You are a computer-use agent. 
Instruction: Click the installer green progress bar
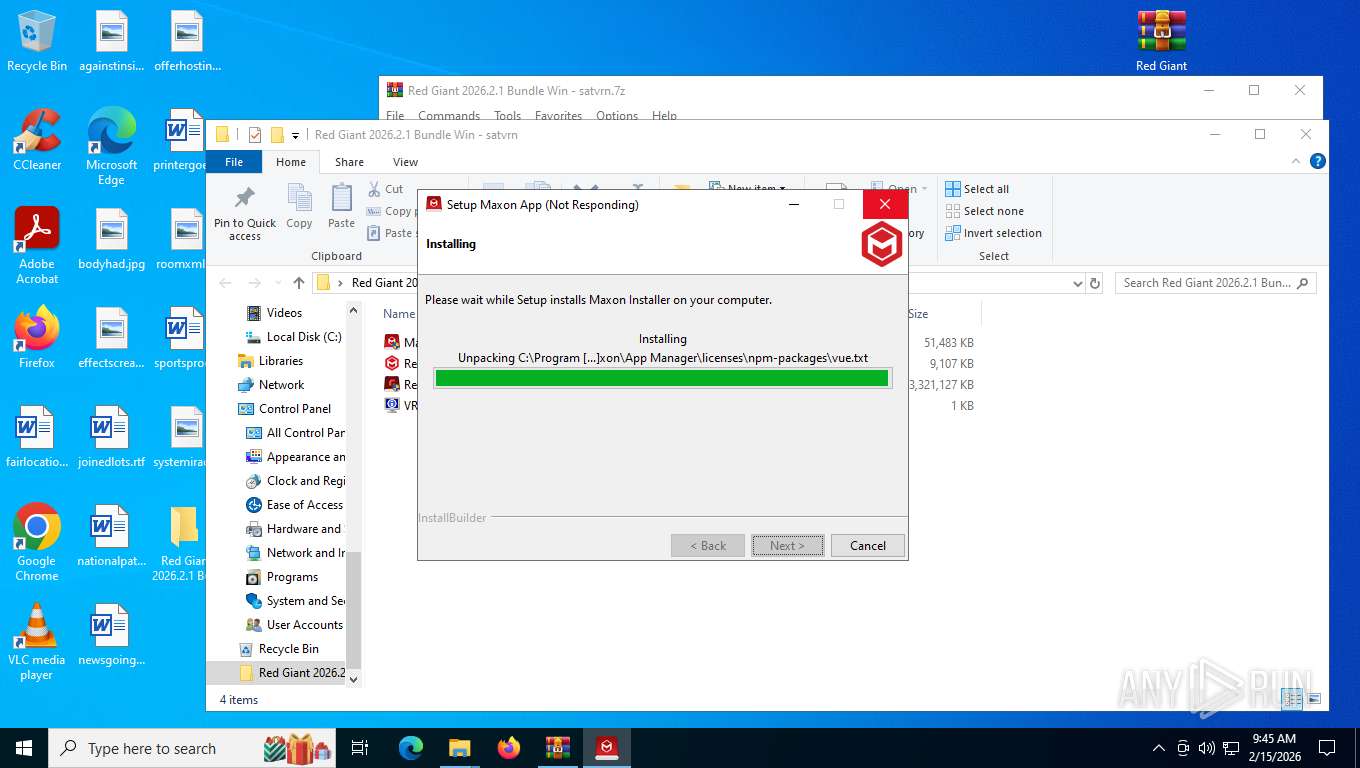[x=662, y=378]
